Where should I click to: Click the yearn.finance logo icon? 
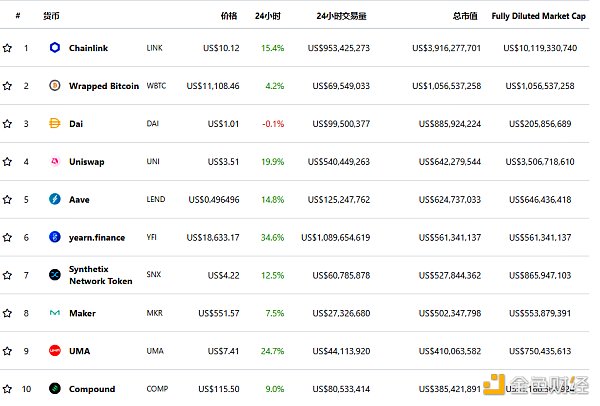pyautogui.click(x=55, y=237)
